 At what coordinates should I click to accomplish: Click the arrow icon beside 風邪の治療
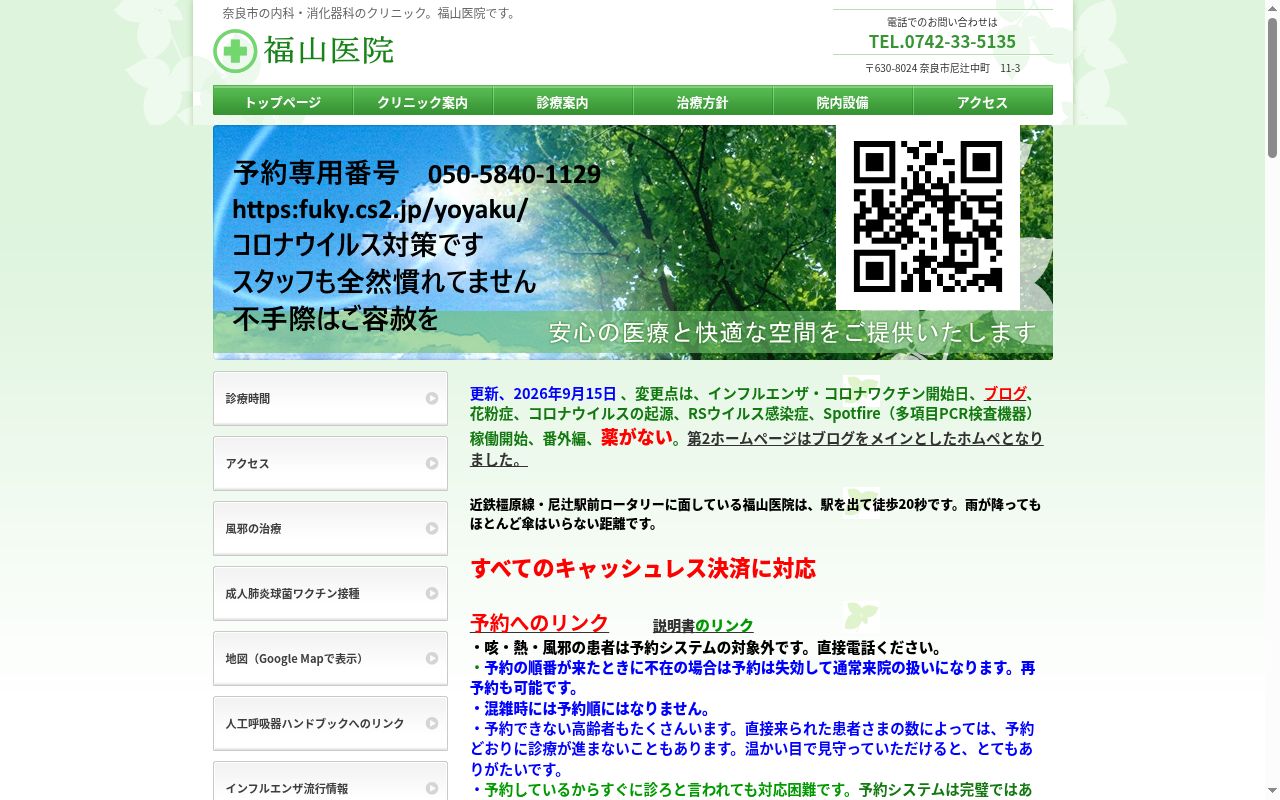click(x=432, y=528)
